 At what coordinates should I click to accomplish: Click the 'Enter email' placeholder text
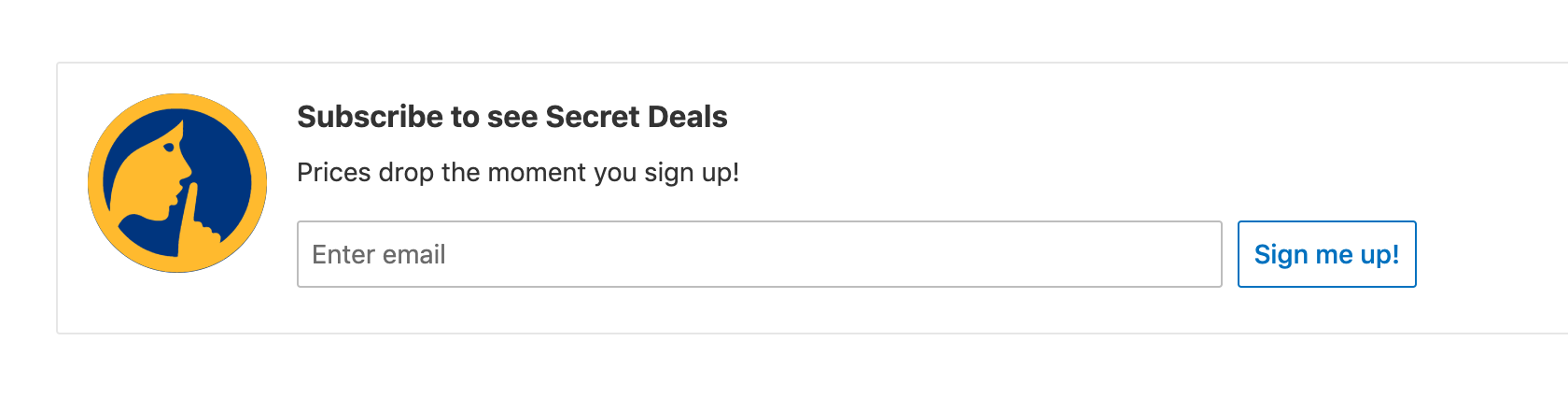[x=378, y=254]
